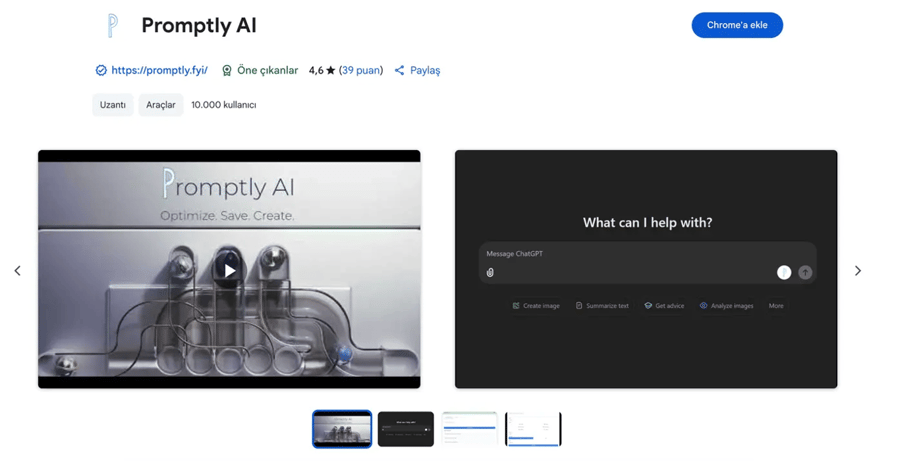900x461 pixels.
Task: Click the Promptly AI page title
Action: pyautogui.click(x=199, y=26)
